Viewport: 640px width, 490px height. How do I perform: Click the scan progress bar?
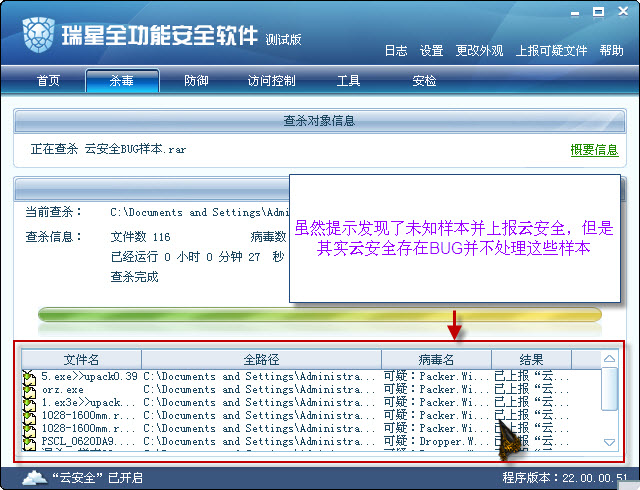coord(320,315)
